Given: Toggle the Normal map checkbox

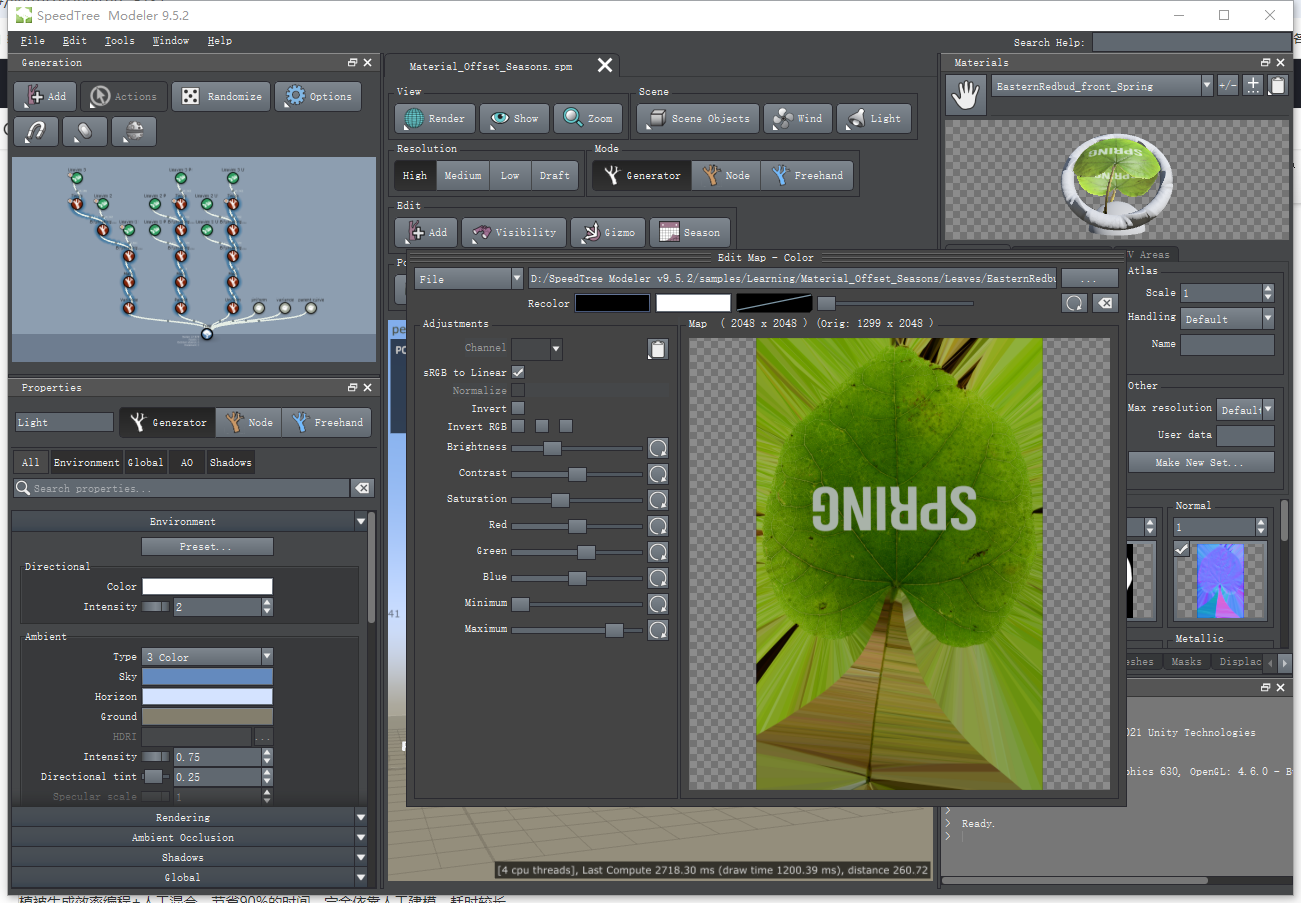Looking at the screenshot, I should [x=1182, y=549].
